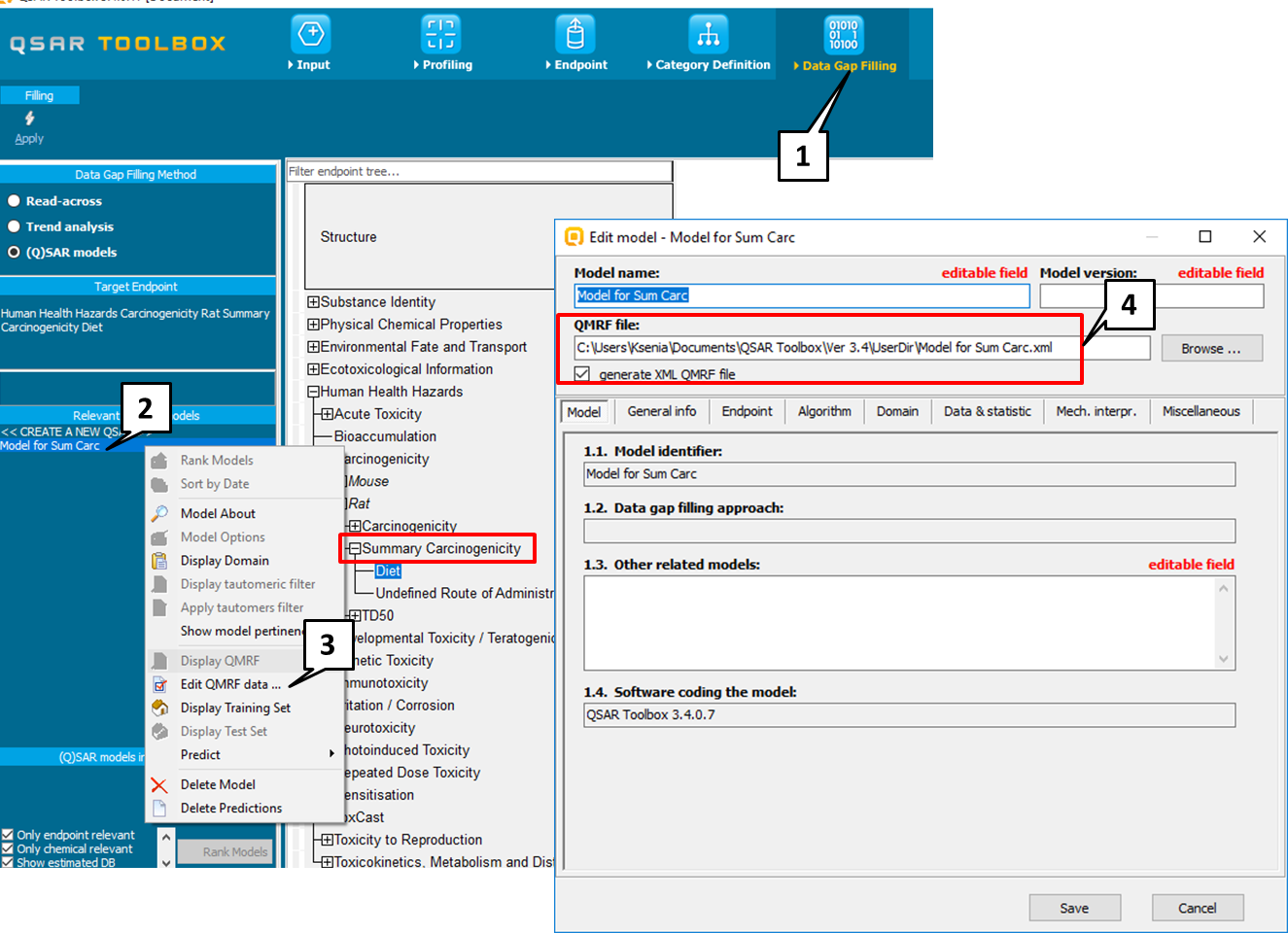Expand Substance Identity tree node
Screen dimensions: 1288x933
(313, 302)
